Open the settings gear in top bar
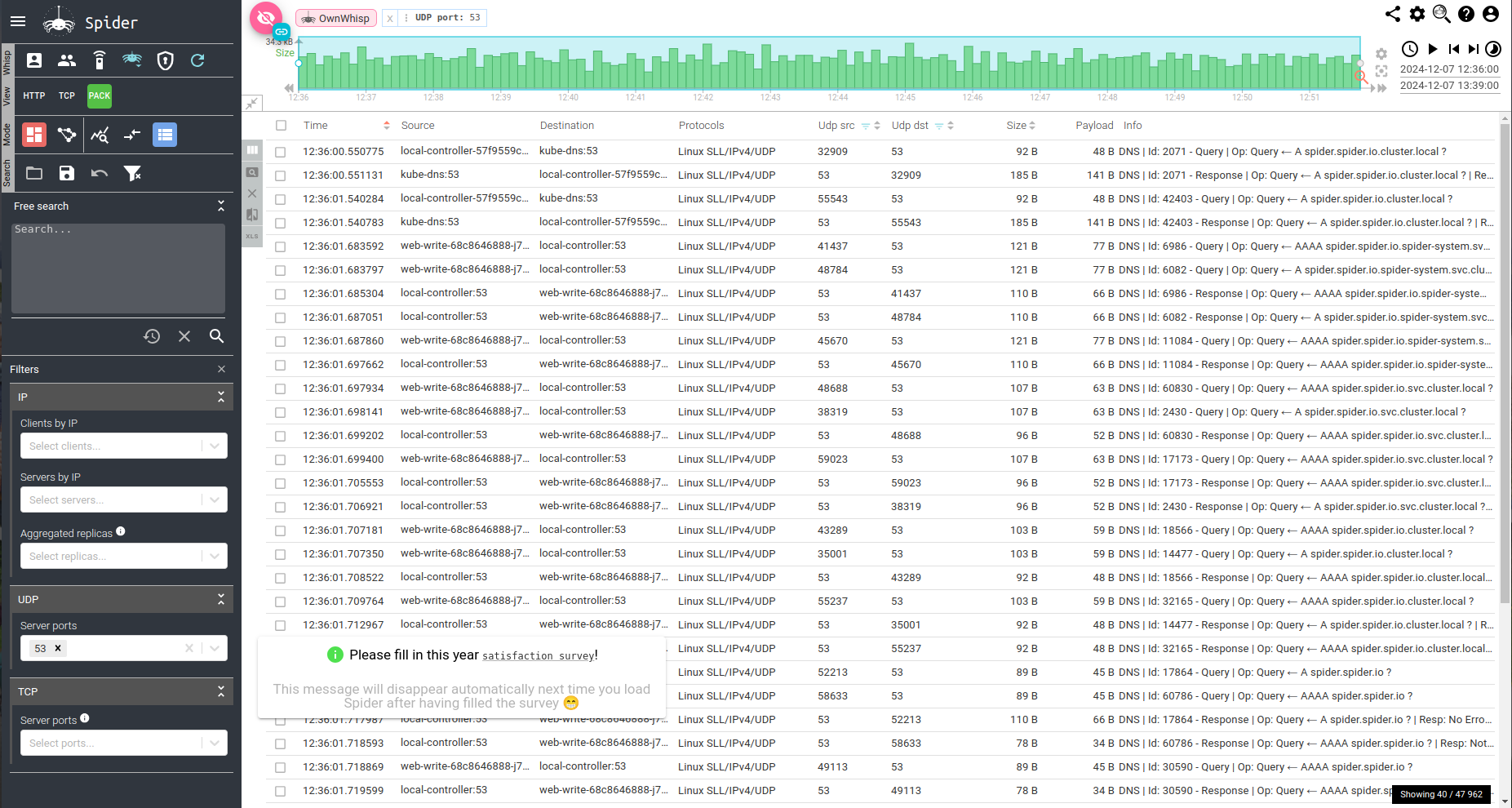The height and width of the screenshot is (808, 1512). pyautogui.click(x=1417, y=14)
